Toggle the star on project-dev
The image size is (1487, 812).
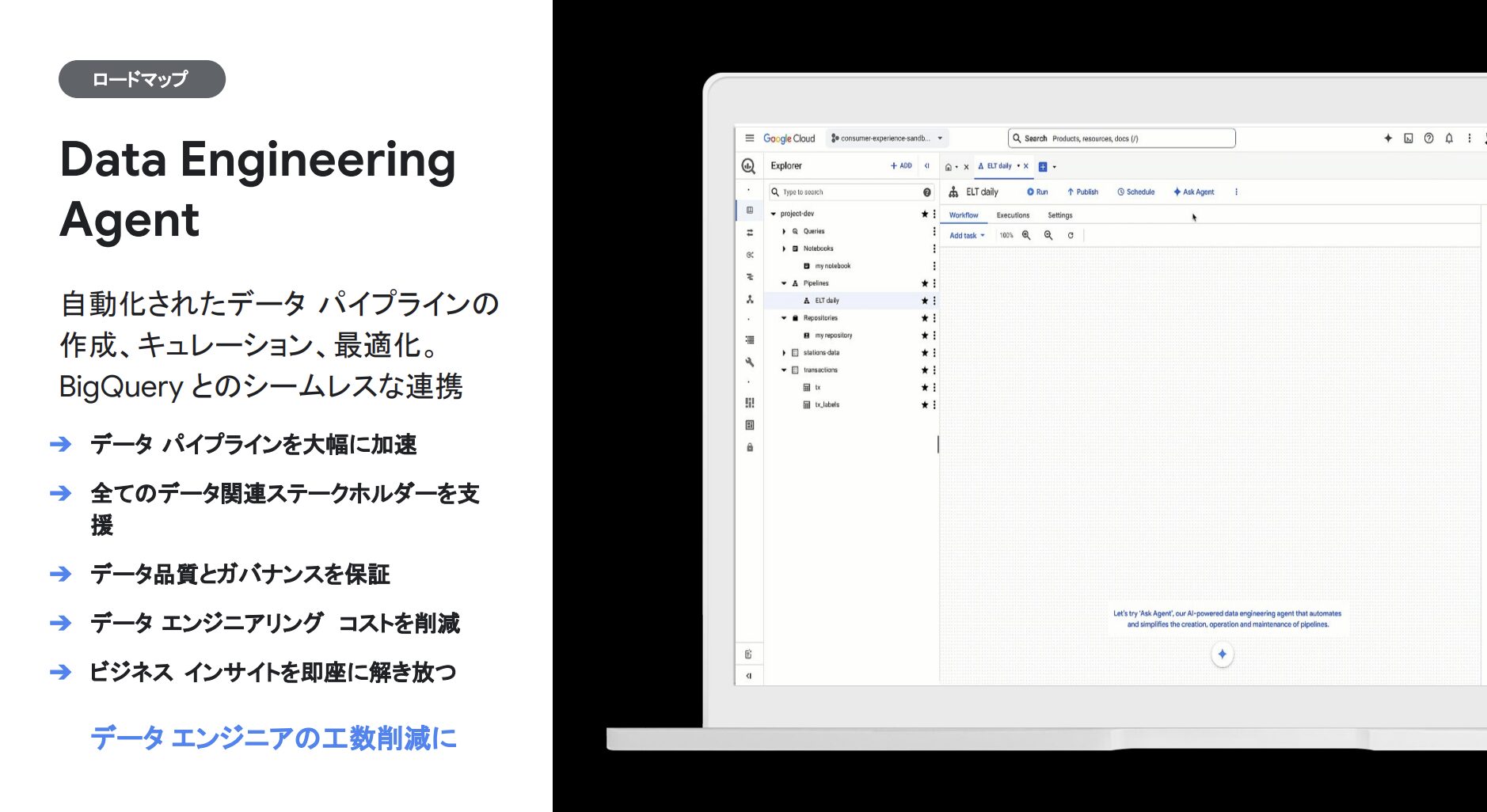coord(924,214)
